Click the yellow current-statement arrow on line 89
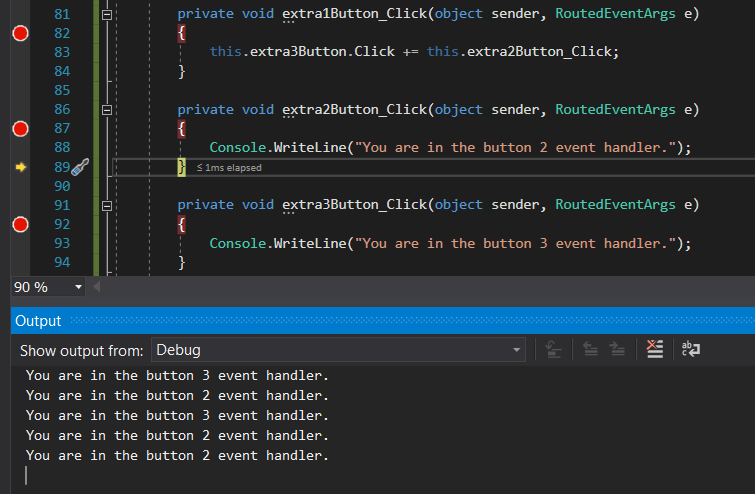The width and height of the screenshot is (755, 494). 20,167
